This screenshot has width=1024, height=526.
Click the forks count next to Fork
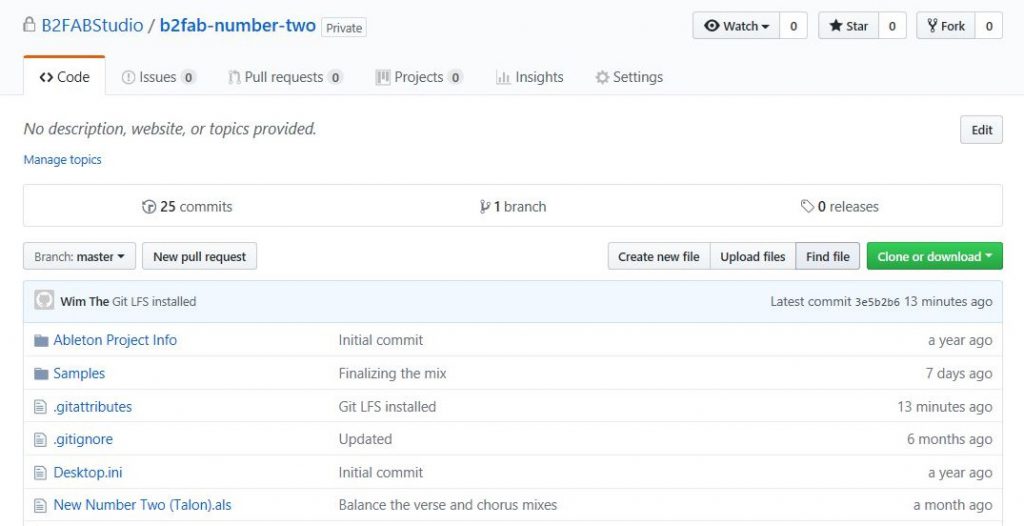tap(989, 26)
